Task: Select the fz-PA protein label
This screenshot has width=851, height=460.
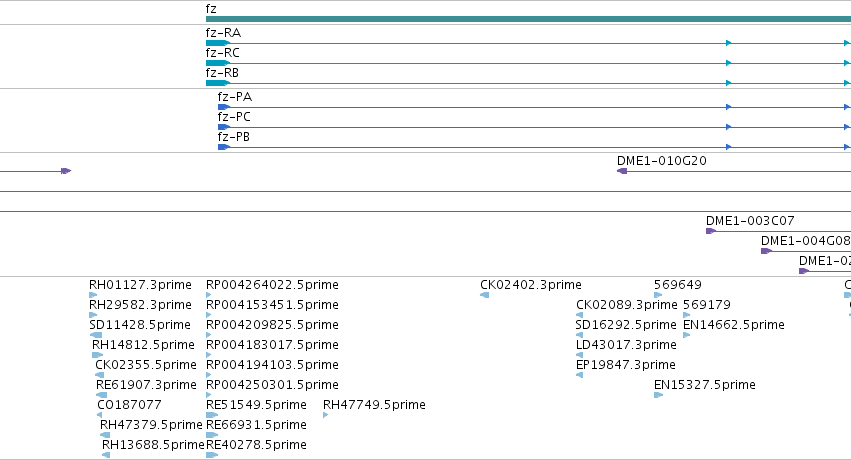Action: 234,97
